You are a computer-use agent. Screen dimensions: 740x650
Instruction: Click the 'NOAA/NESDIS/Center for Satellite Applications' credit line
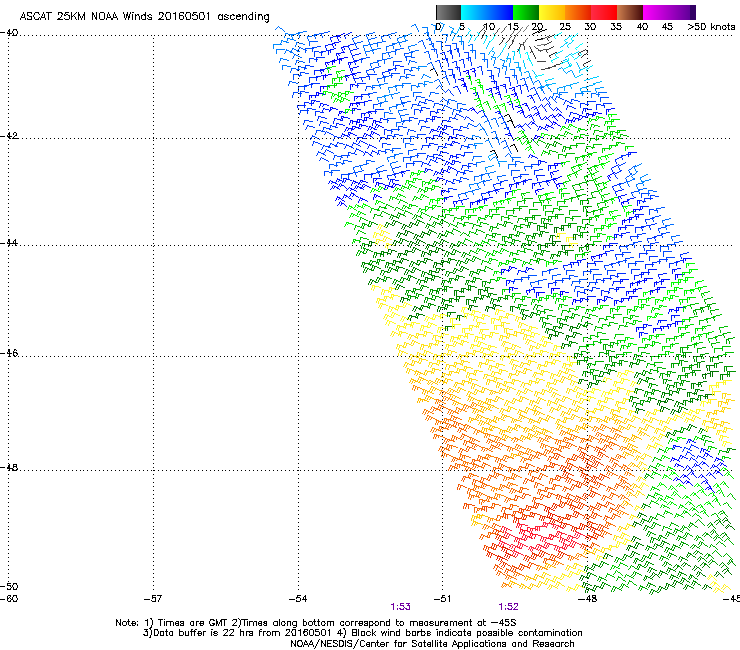[432, 644]
